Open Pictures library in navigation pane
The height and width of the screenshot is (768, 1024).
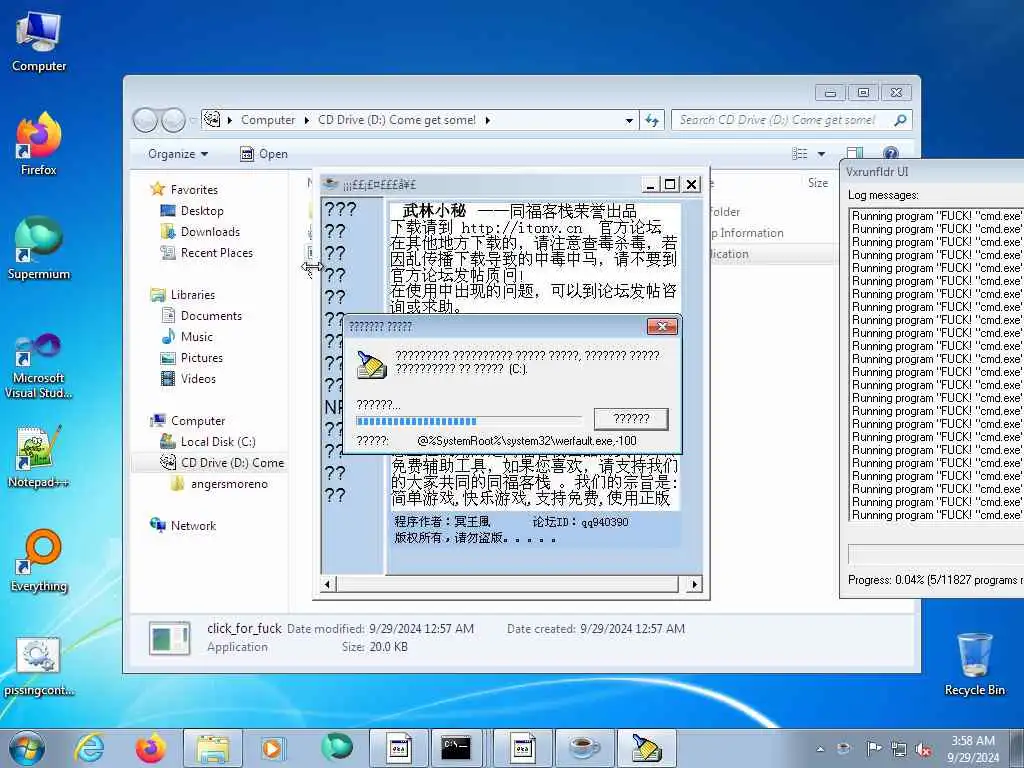pos(201,358)
